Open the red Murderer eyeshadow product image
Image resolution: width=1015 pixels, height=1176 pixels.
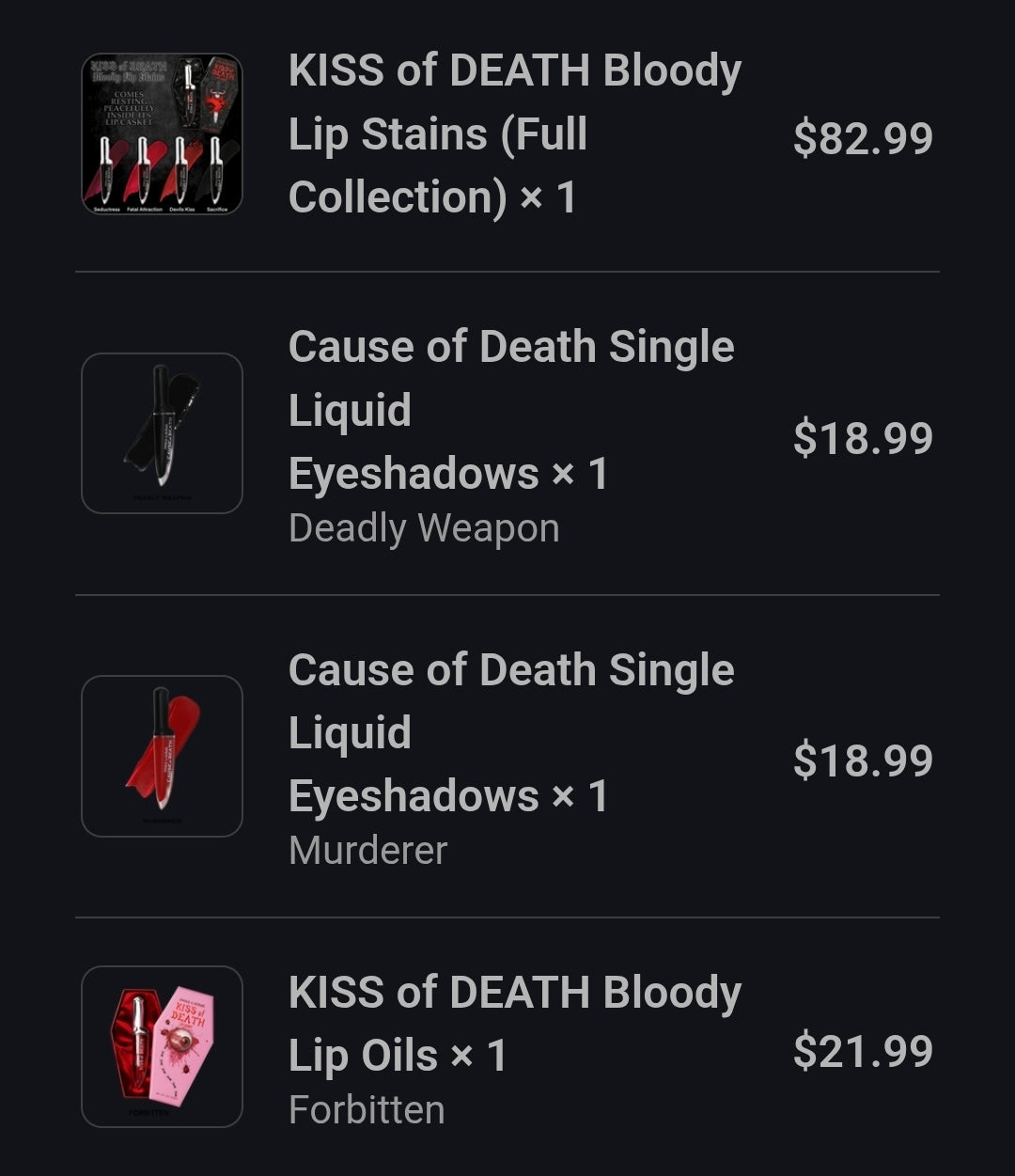(x=162, y=756)
